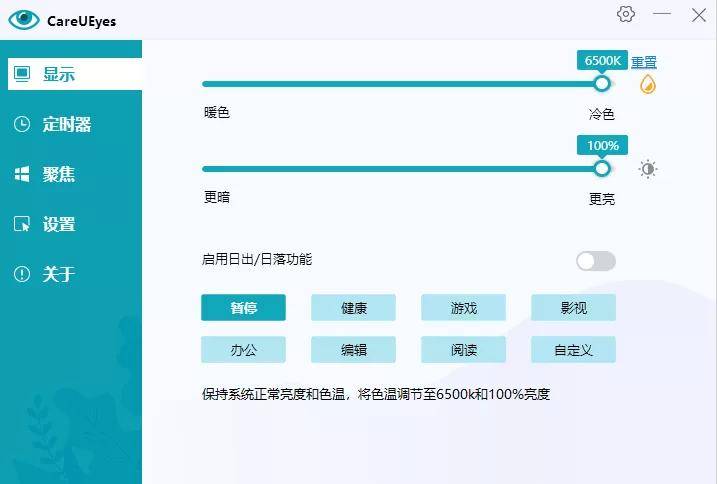Click the windows icon beside 聚焦

pos(21,174)
